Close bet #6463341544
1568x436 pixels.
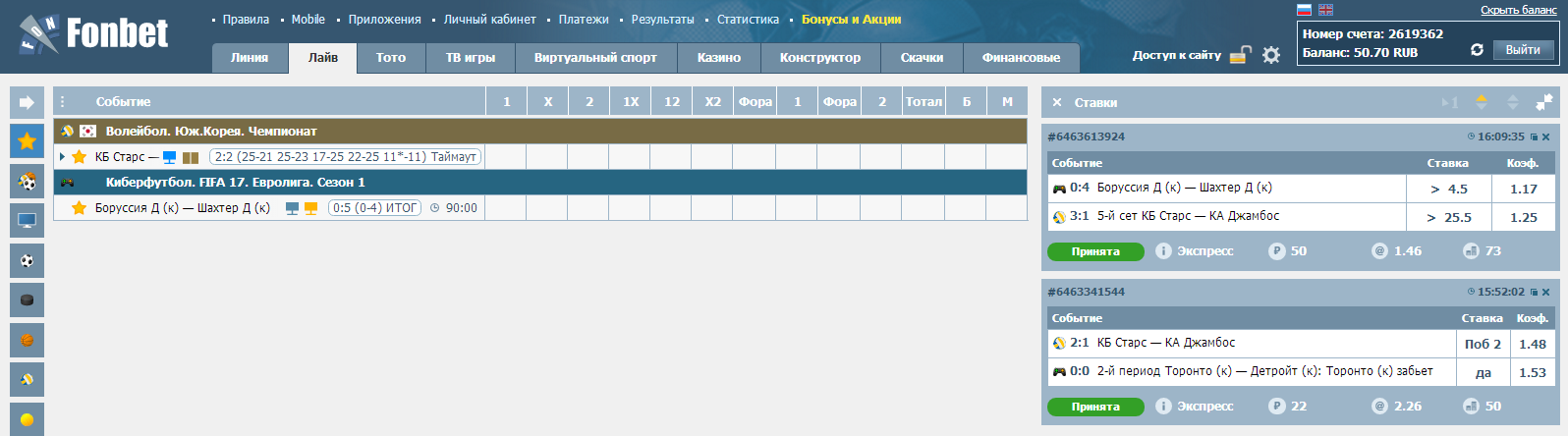(1545, 293)
